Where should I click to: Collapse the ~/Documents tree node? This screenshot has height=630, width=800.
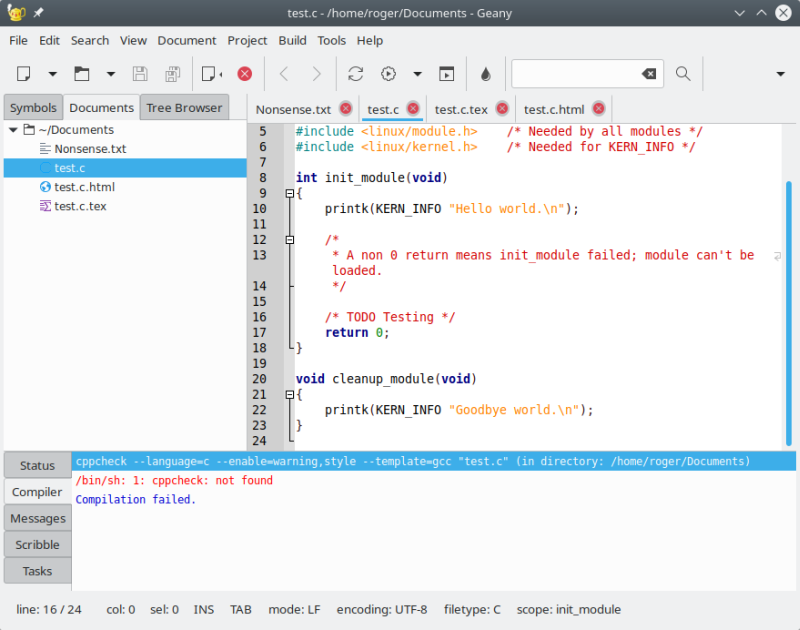click(13, 130)
